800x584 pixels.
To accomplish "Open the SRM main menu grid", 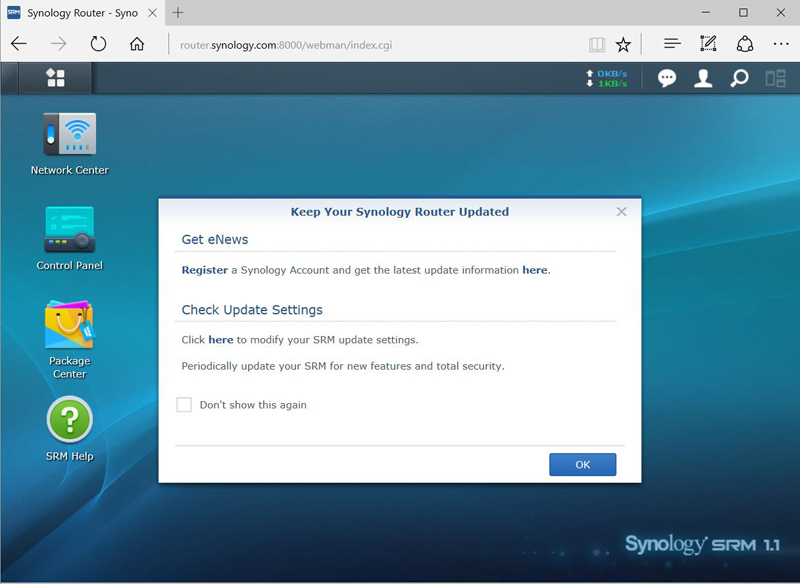I will coord(56,78).
